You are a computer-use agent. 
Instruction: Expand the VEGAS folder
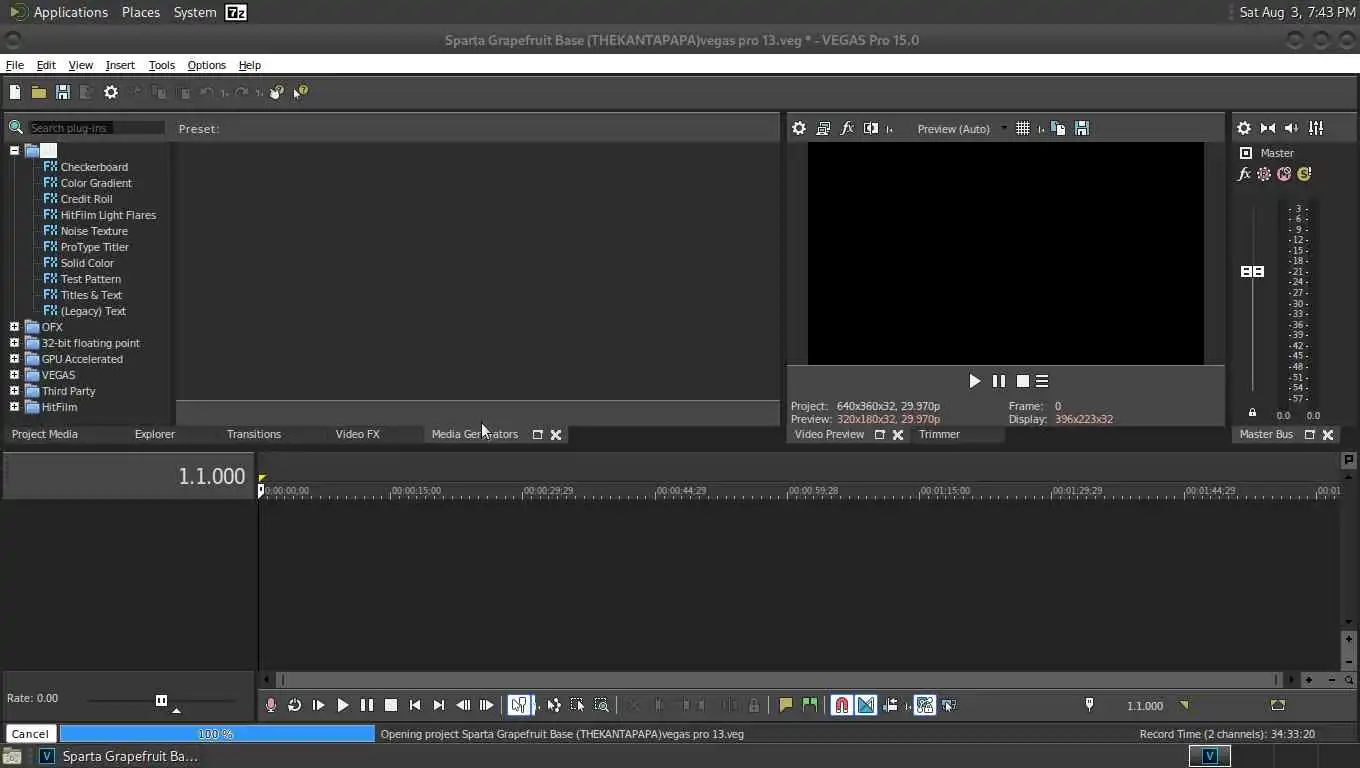(14, 375)
